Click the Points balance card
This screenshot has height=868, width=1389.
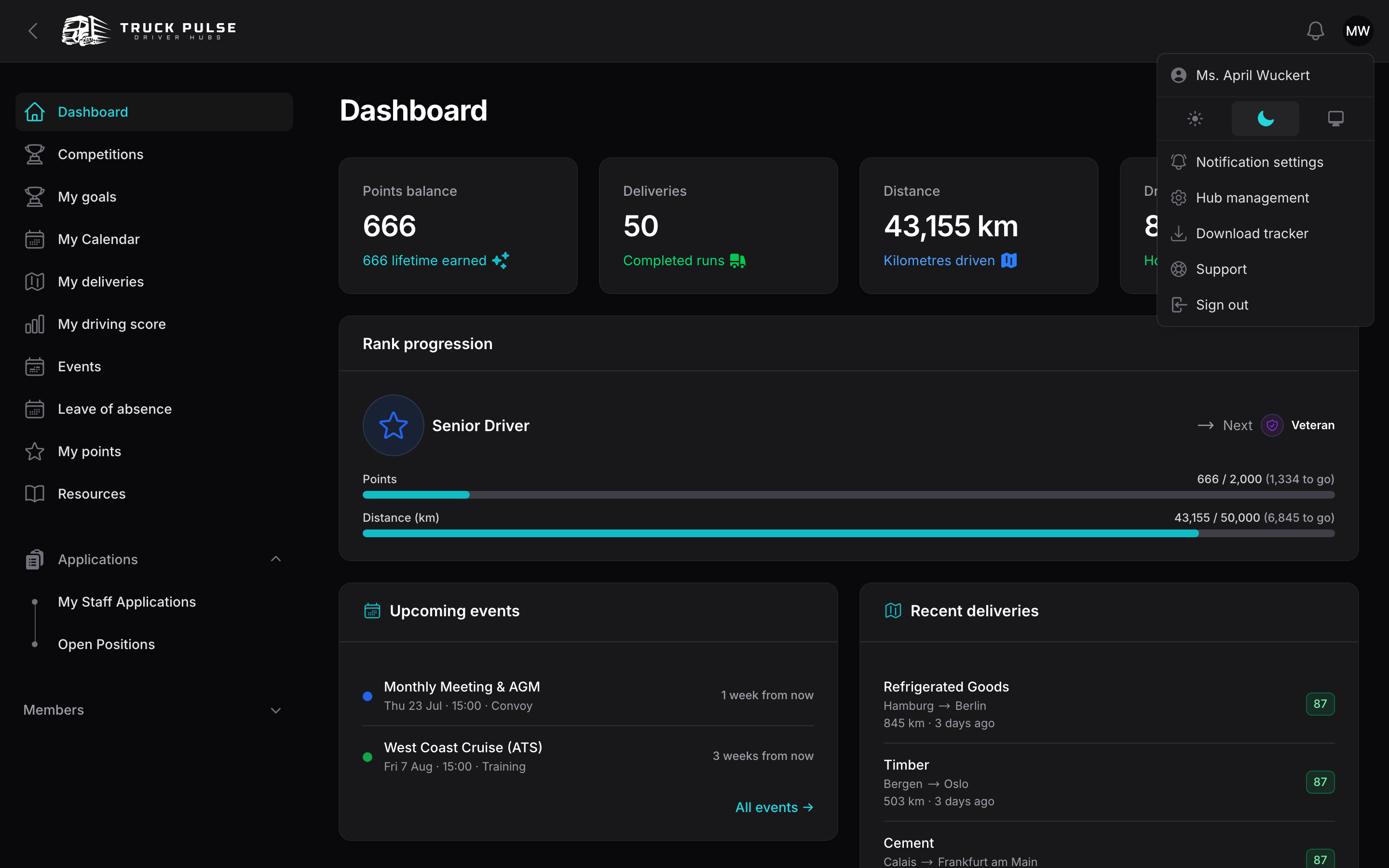(x=458, y=226)
